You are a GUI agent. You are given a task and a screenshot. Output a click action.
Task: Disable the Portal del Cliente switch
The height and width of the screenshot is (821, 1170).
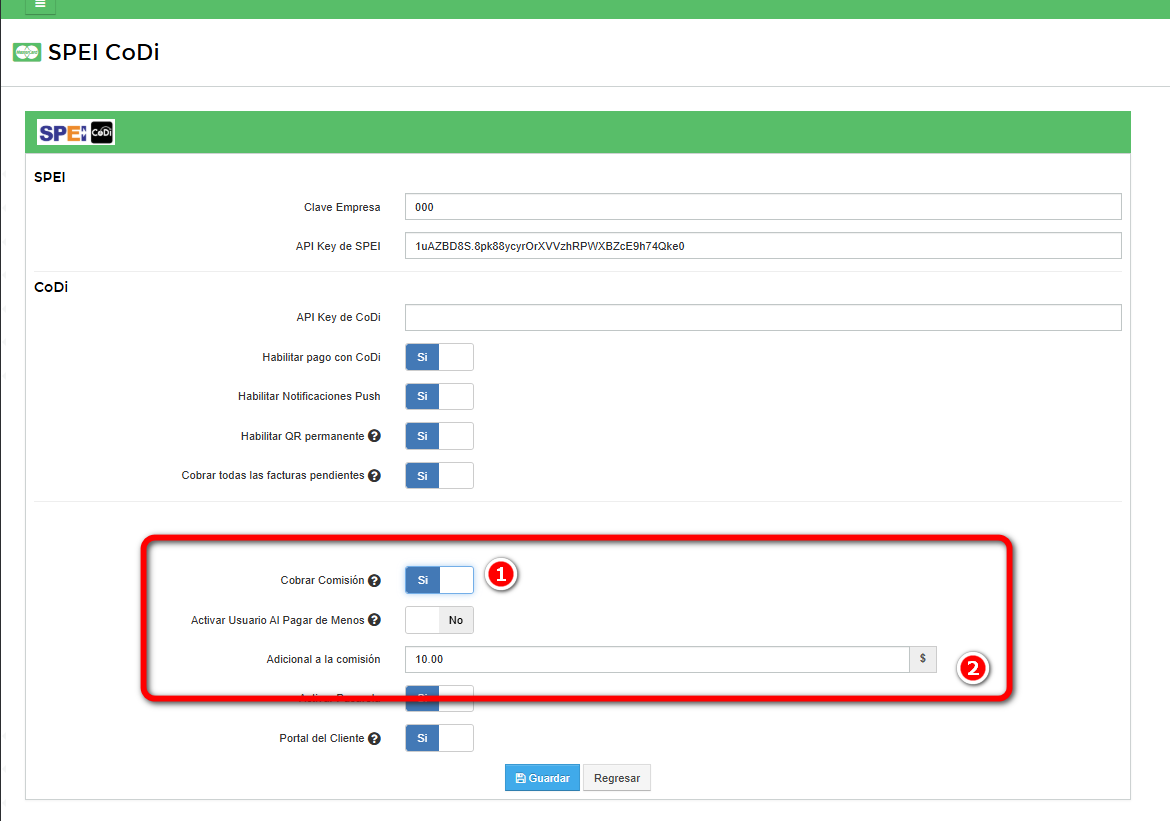click(439, 739)
